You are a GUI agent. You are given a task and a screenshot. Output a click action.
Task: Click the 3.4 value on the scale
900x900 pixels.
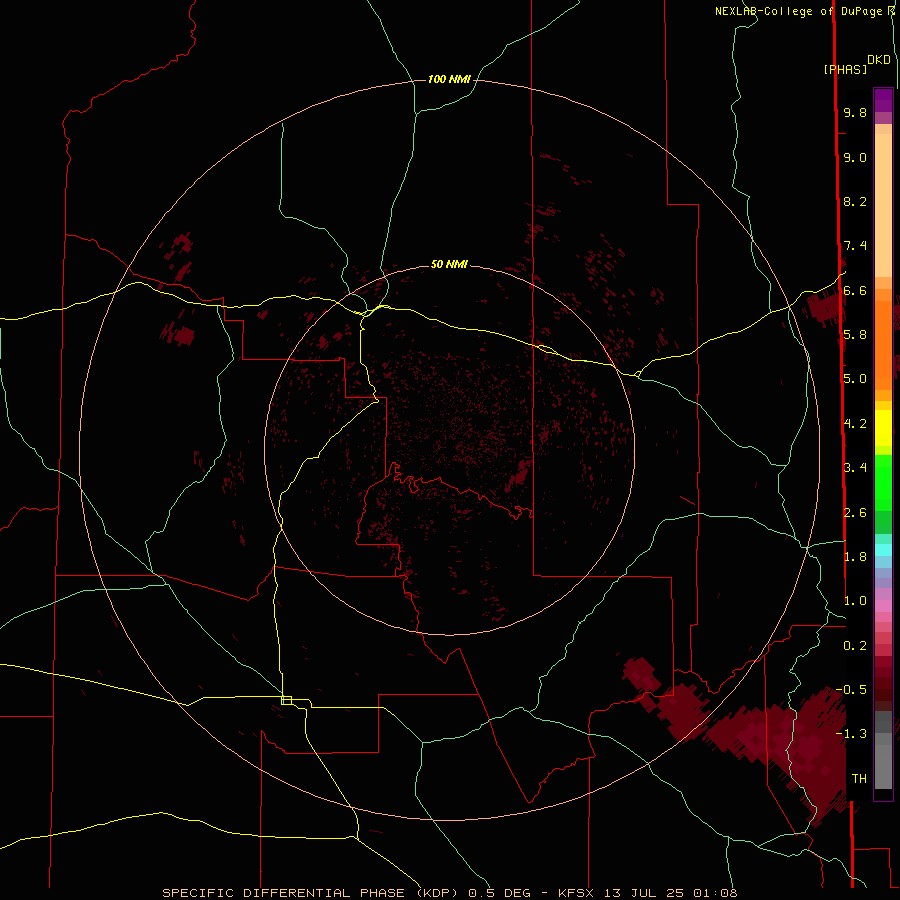[x=855, y=468]
